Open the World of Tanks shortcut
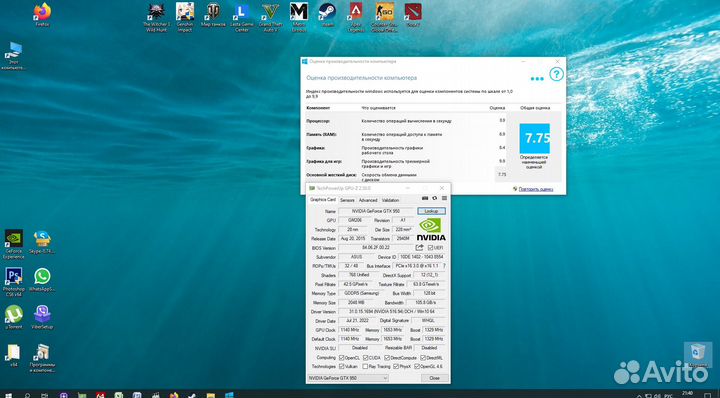This screenshot has width=720, height=398. (x=214, y=15)
